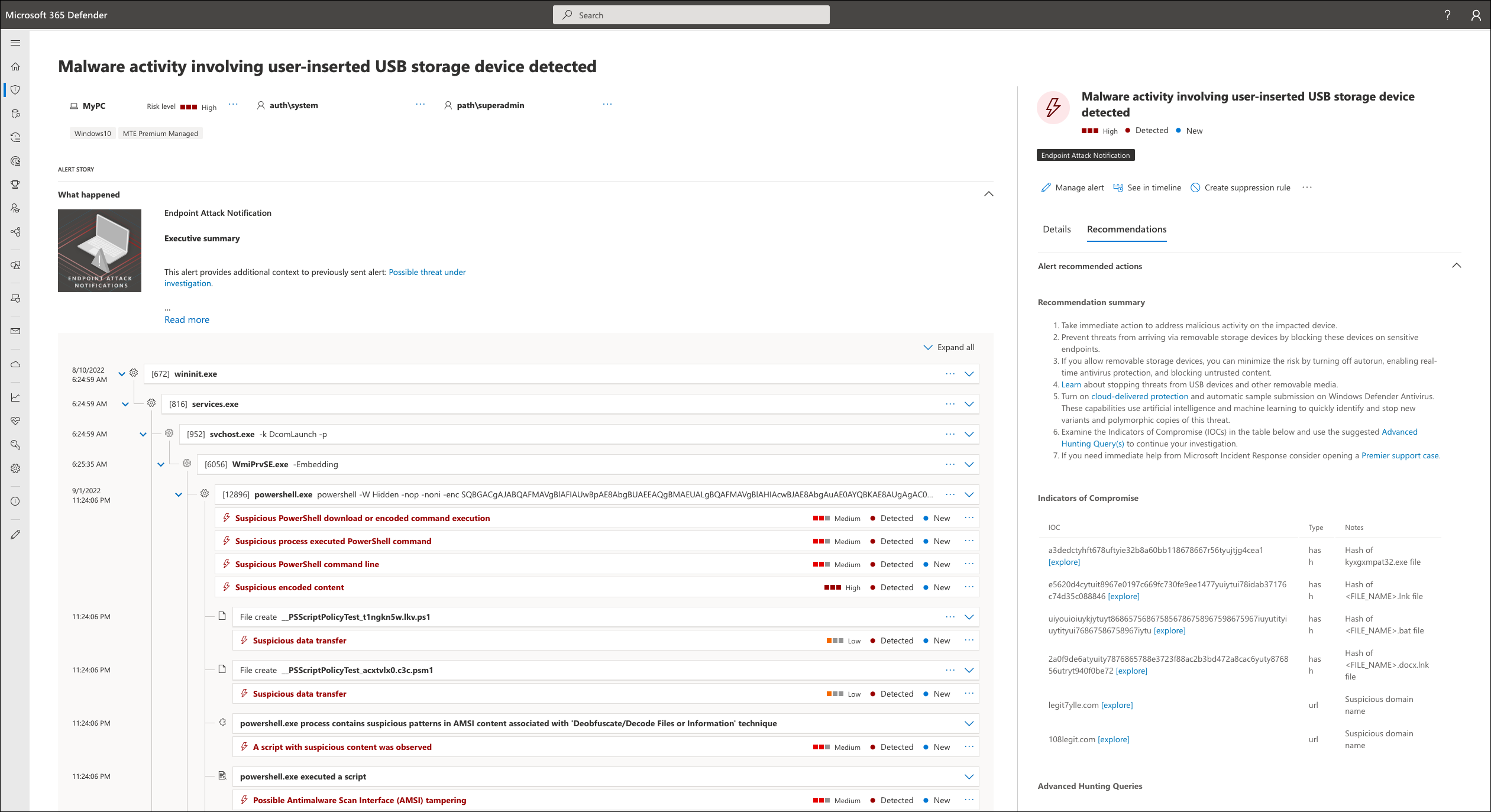Viewport: 1491px width, 812px height.
Task: Click the explore link for legit7ylle.com
Action: [x=1118, y=705]
